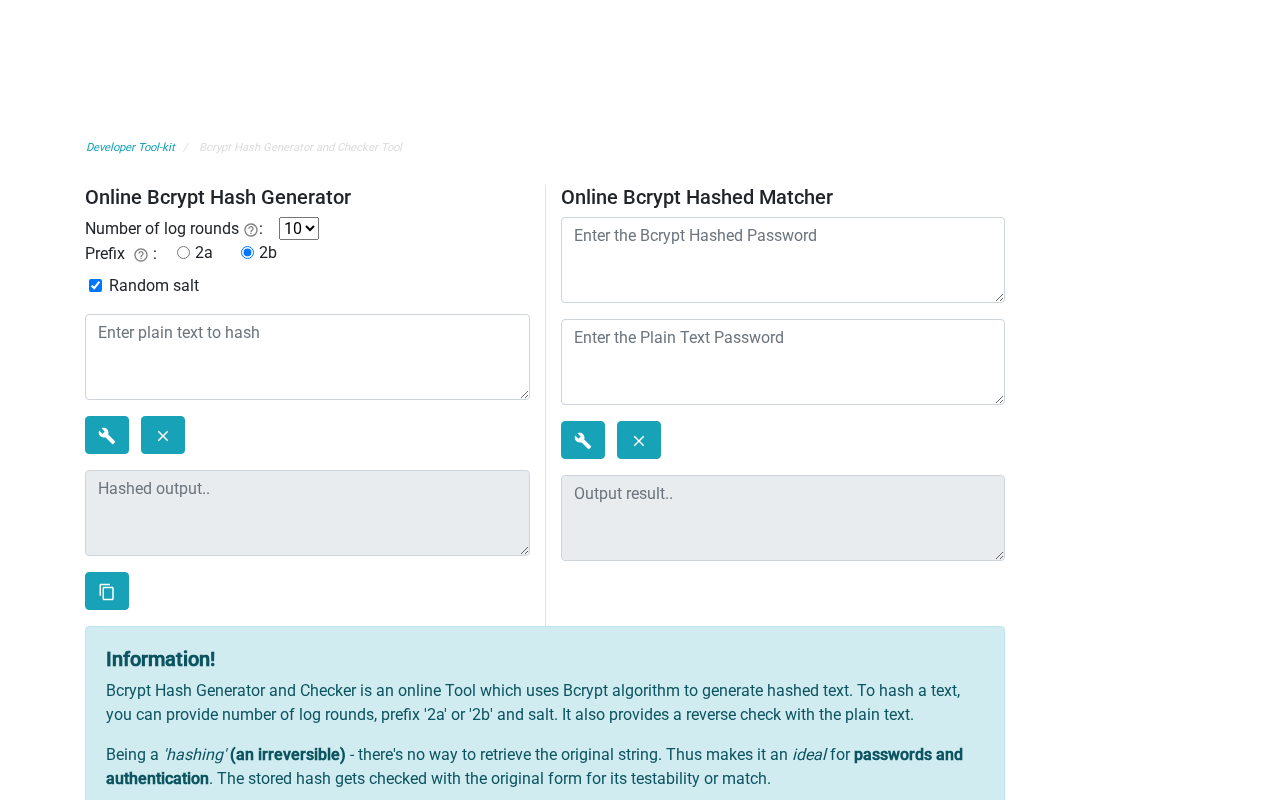Clear the Hashed Matcher fields
Image resolution: width=1280 pixels, height=800 pixels.
click(x=639, y=440)
